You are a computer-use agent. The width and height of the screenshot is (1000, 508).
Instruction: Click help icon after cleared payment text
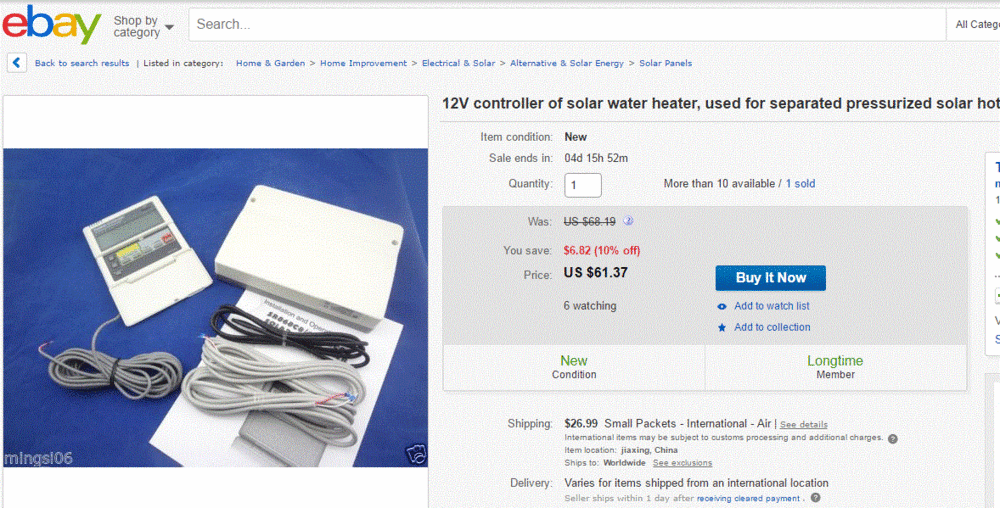click(816, 498)
